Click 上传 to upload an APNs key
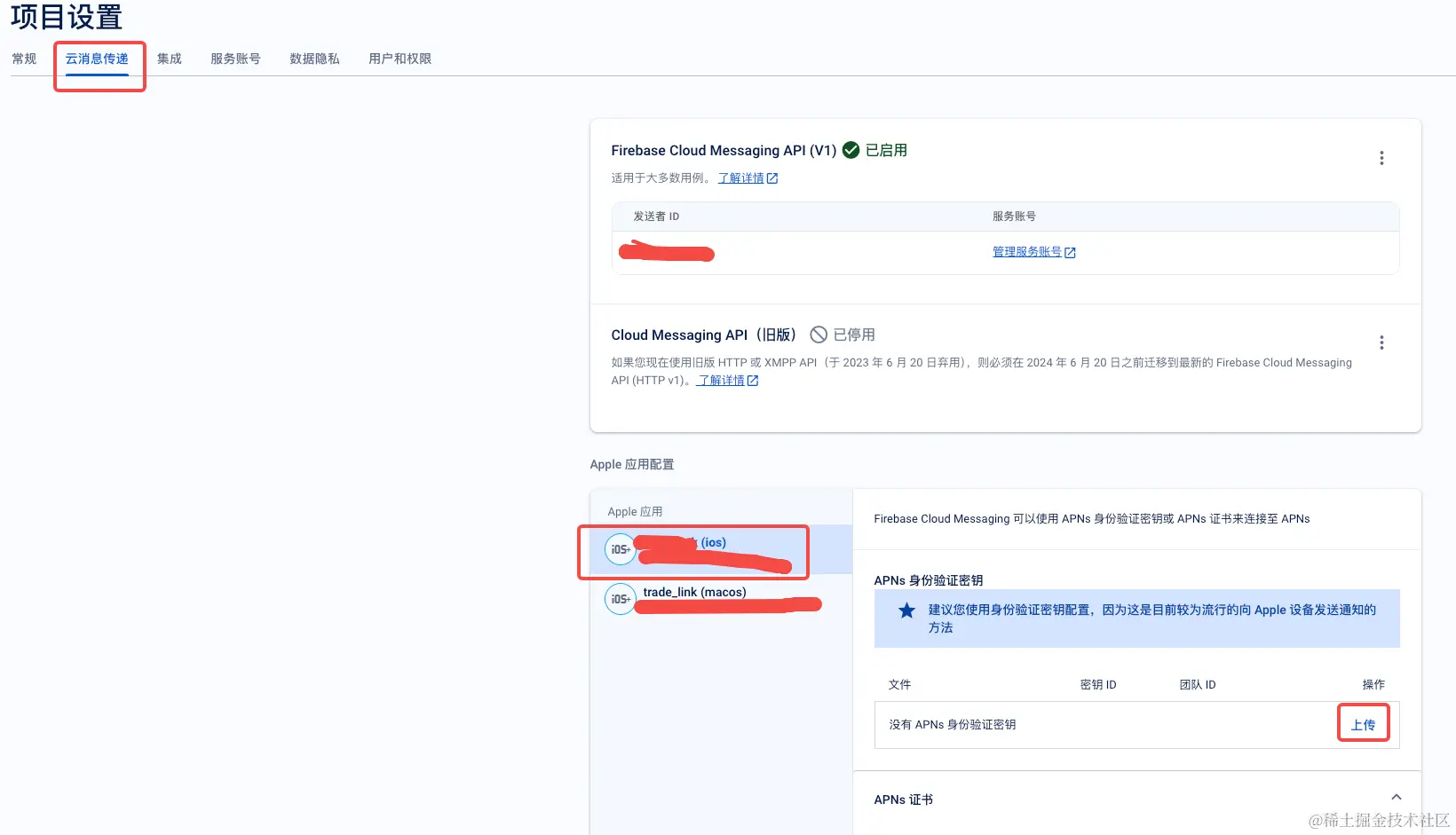 (x=1363, y=725)
